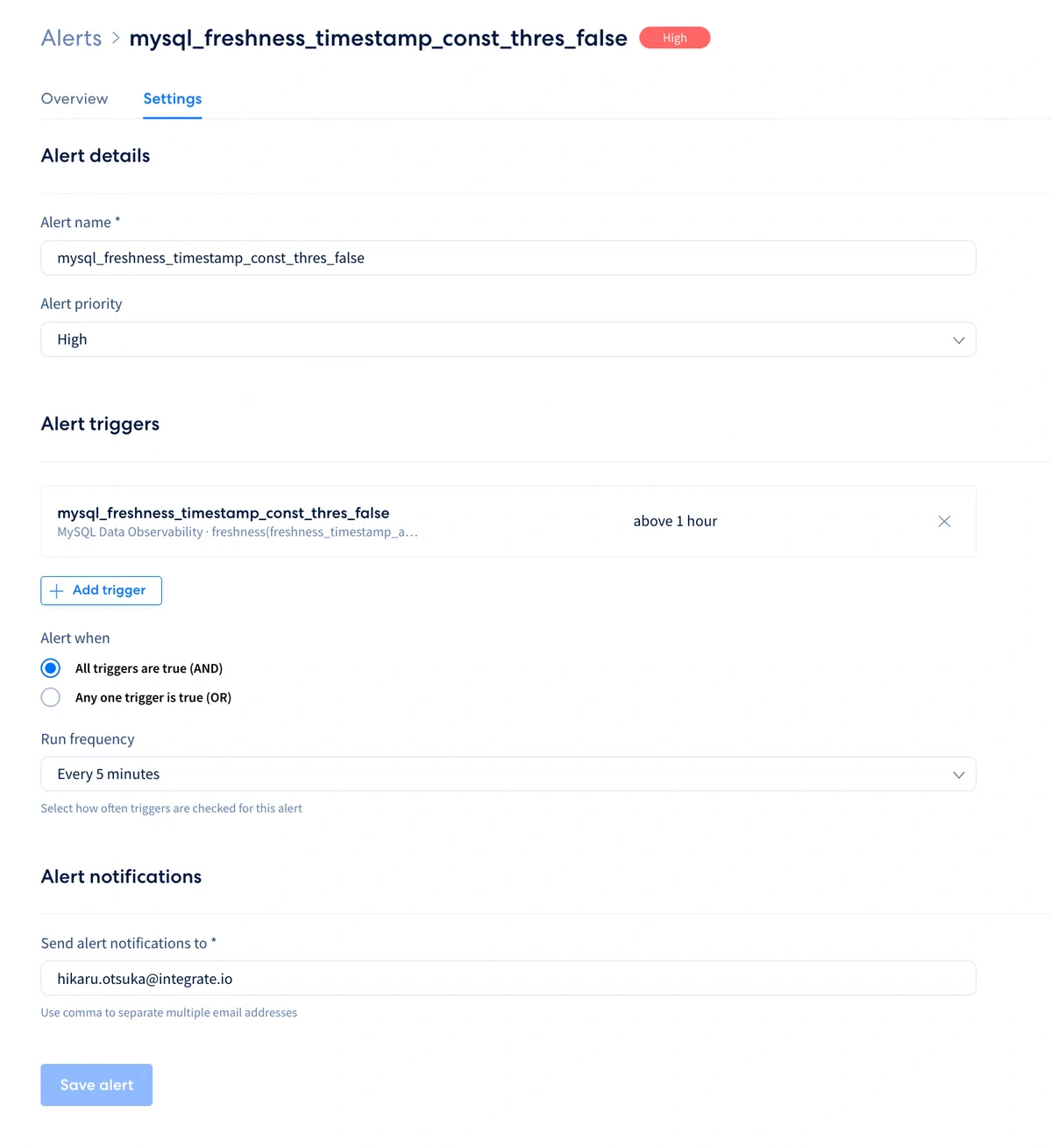Click the Alert name input field
The width and height of the screenshot is (1052, 1148).
point(508,258)
